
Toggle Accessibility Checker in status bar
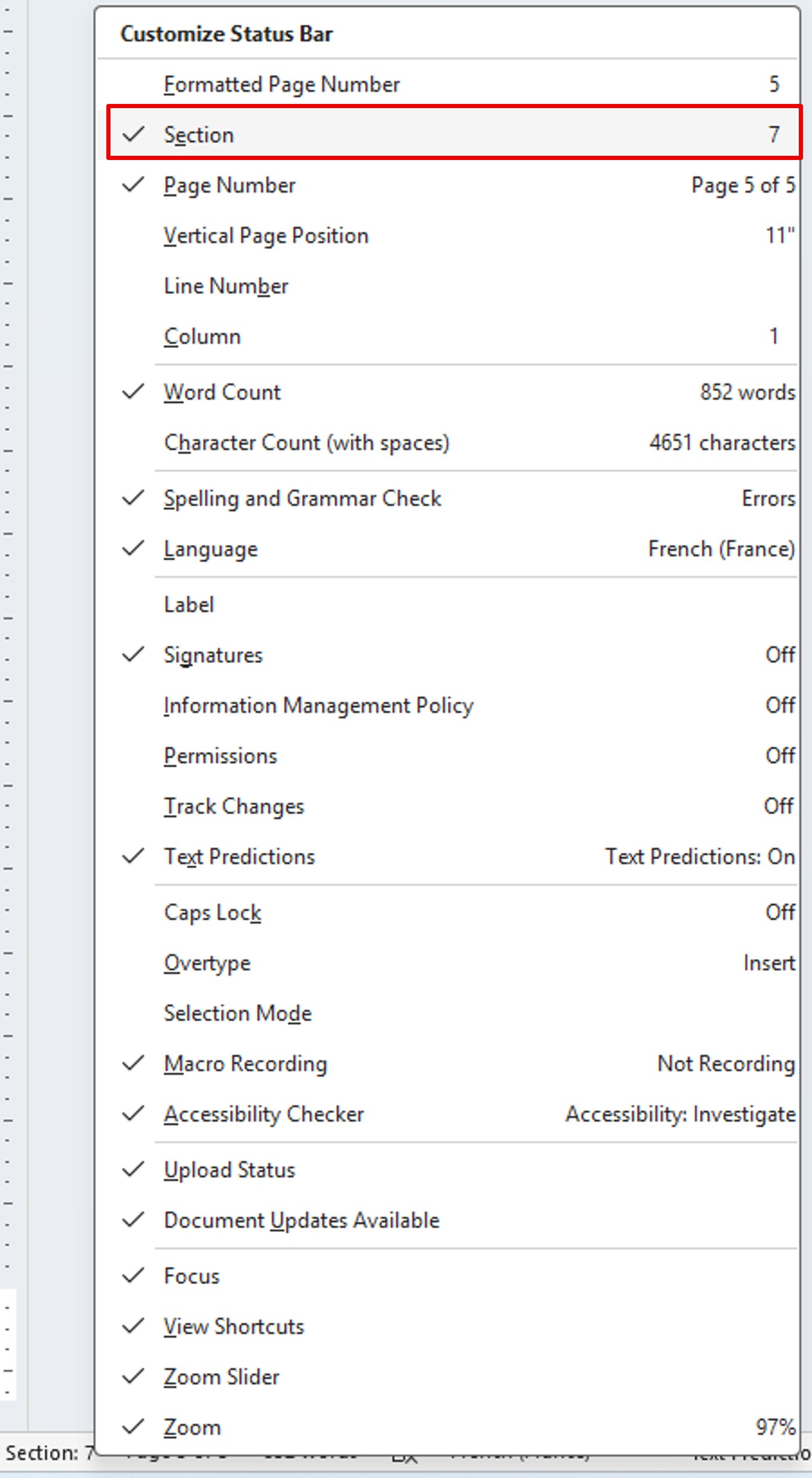point(264,1114)
